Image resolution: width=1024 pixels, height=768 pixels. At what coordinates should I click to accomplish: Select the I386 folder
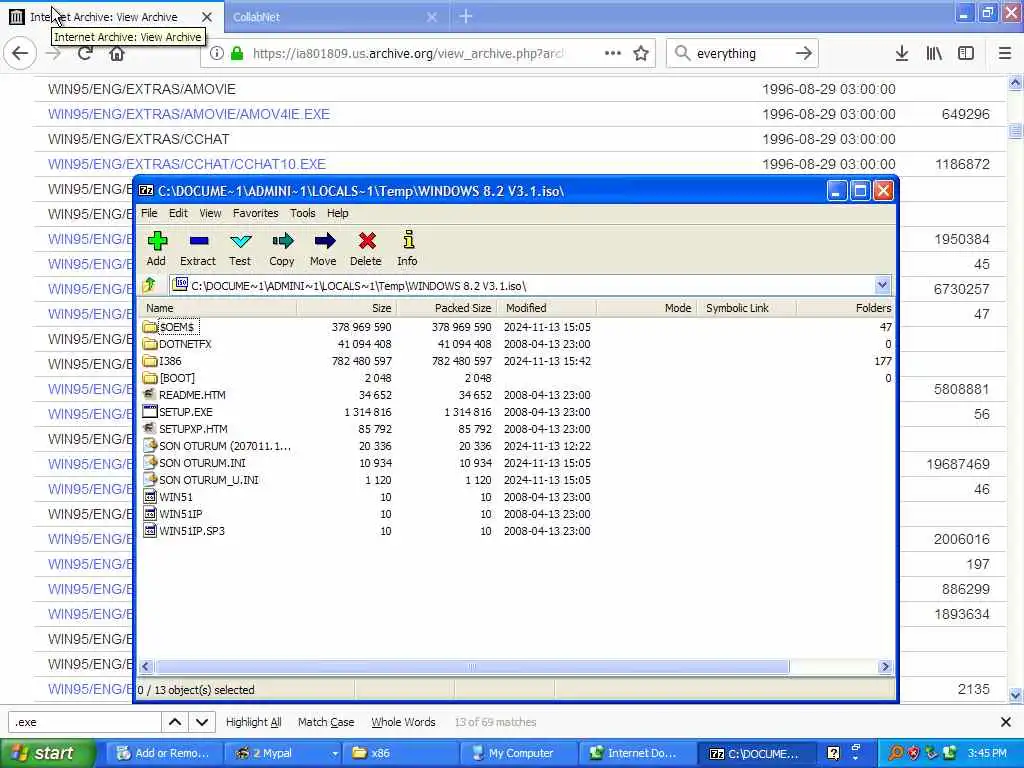click(x=163, y=360)
